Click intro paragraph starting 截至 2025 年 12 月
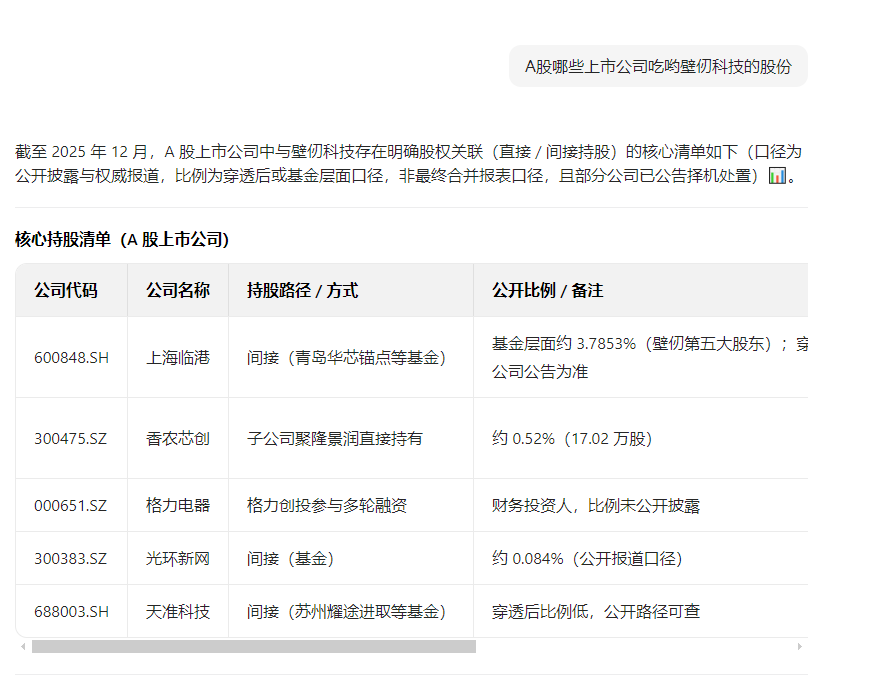 pyautogui.click(x=410, y=164)
